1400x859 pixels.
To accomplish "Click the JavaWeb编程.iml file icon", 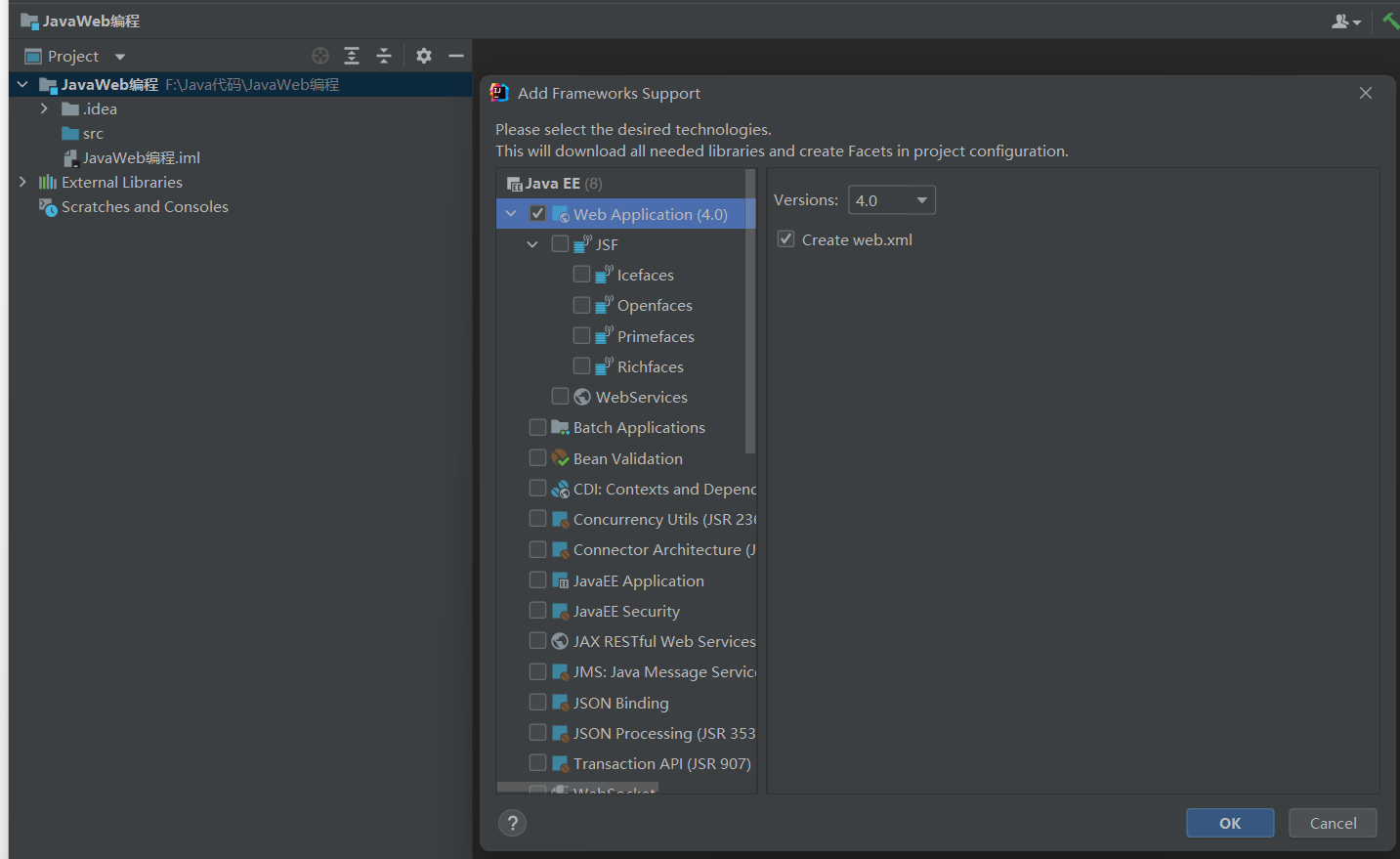I will (x=70, y=158).
